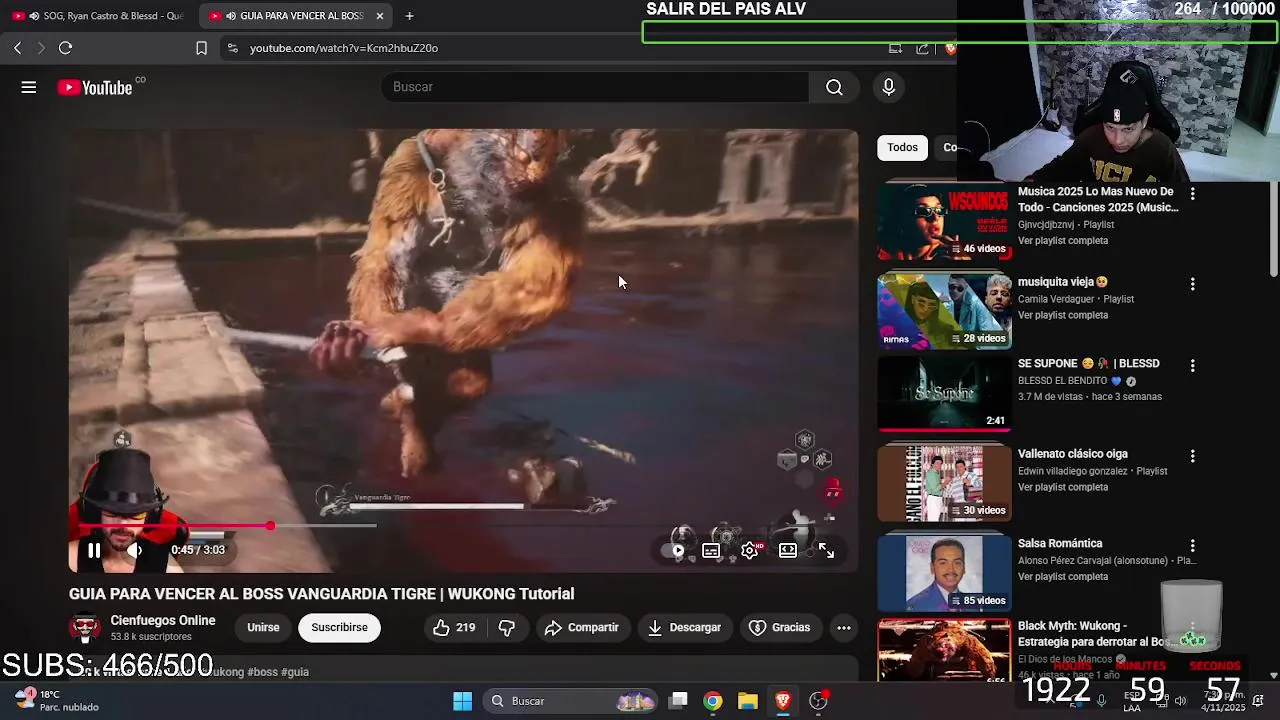Click the Descargar download button
1280x720 pixels.
684,628
